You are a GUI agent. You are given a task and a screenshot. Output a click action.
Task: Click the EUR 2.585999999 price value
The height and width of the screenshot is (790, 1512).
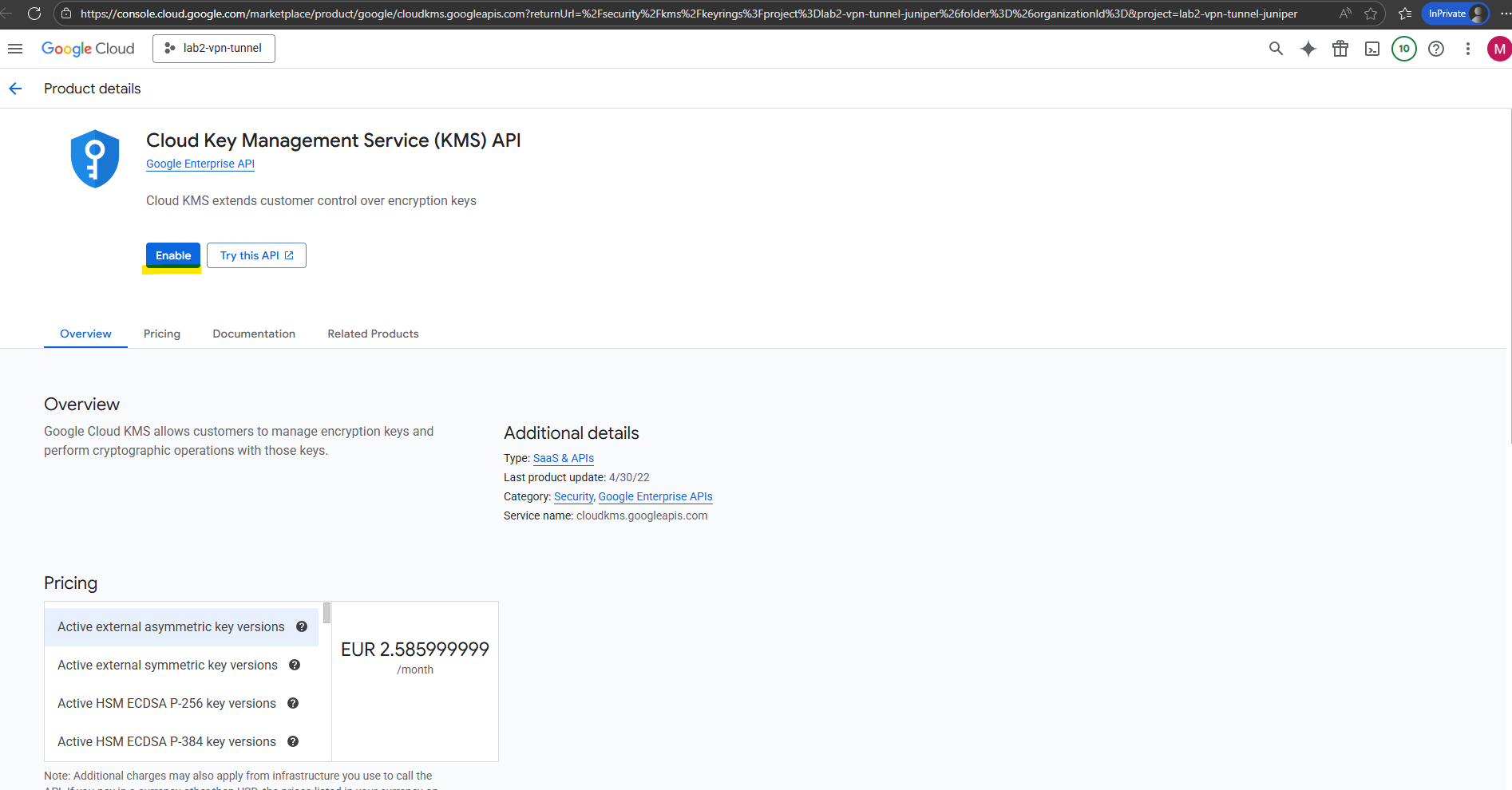click(415, 650)
